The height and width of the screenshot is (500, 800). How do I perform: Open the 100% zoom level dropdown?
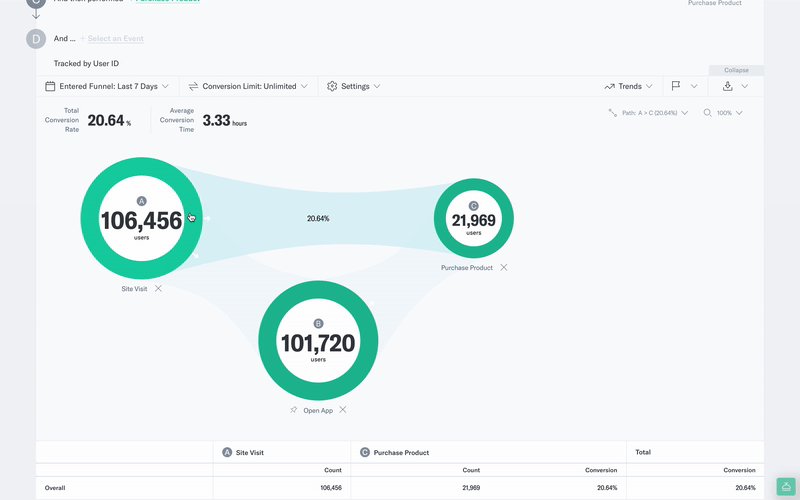723,113
